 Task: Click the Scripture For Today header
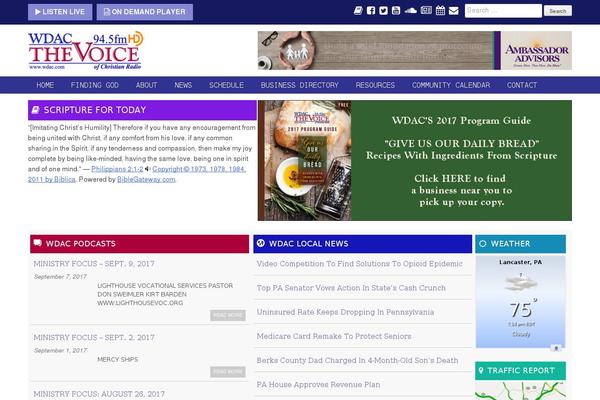[x=142, y=110]
